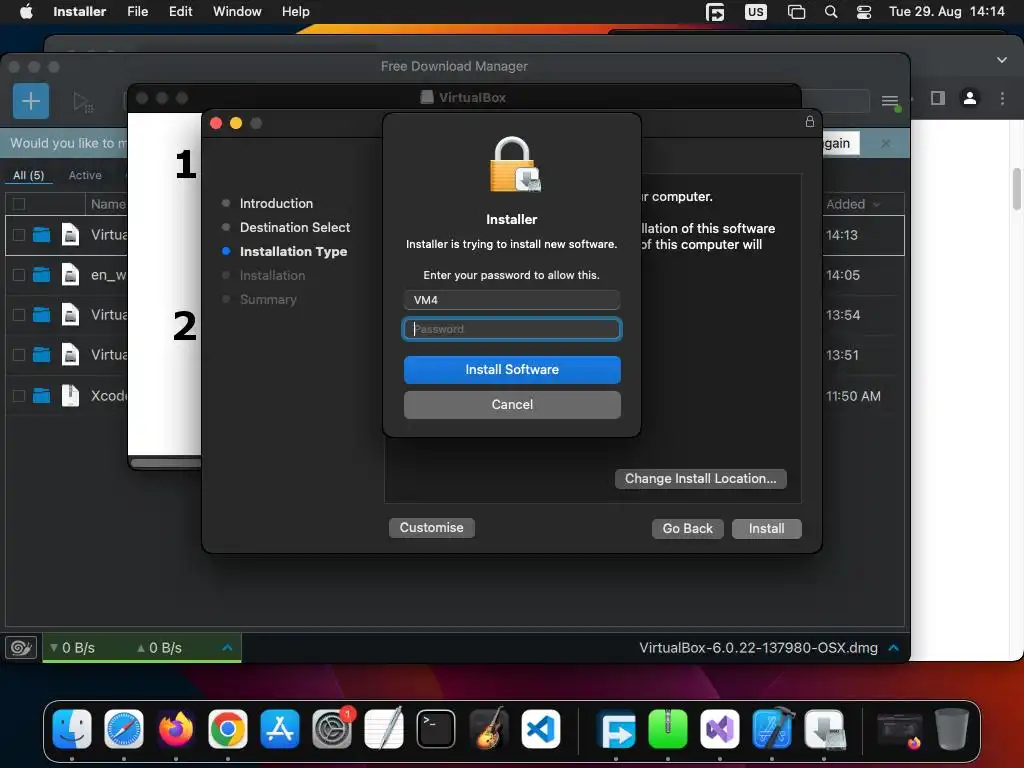Cancel the password prompt

(512, 405)
